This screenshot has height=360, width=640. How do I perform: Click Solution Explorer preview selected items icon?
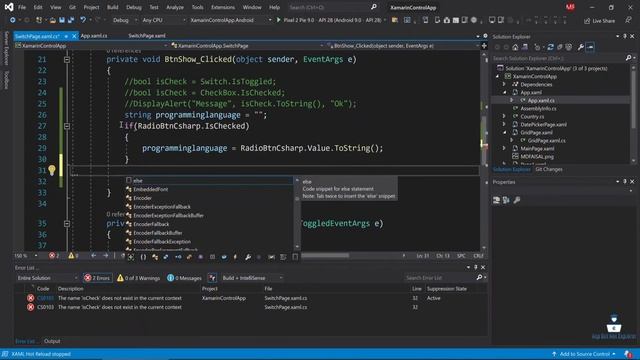point(590,47)
